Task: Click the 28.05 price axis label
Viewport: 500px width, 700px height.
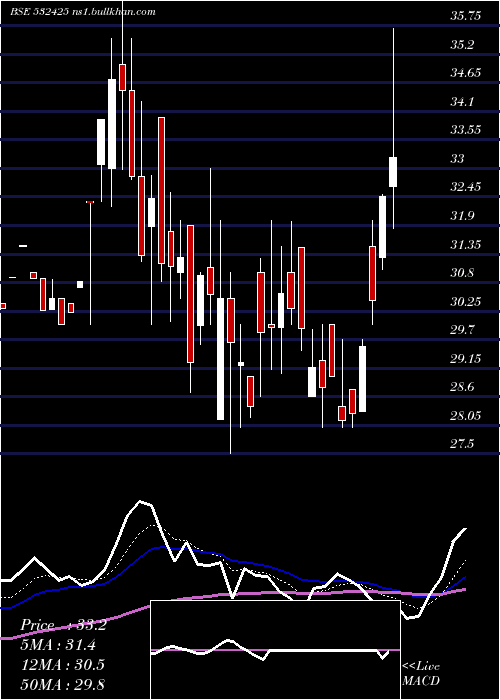Action: pos(466,416)
